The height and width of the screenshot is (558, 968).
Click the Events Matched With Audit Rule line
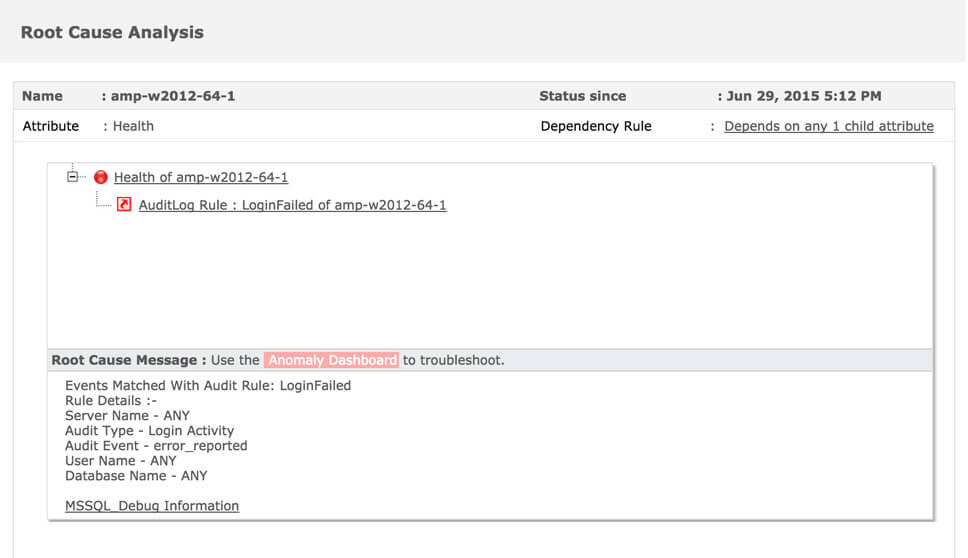[x=208, y=386]
